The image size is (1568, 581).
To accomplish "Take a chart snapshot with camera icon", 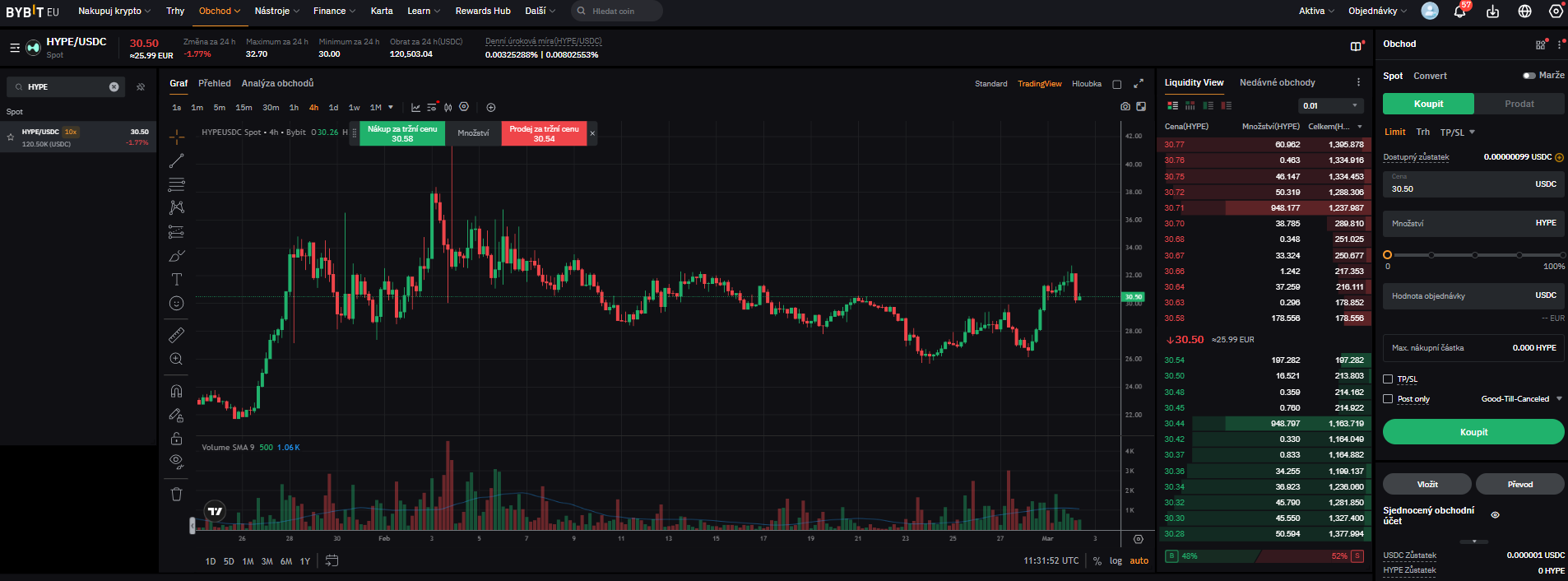I will [1125, 107].
